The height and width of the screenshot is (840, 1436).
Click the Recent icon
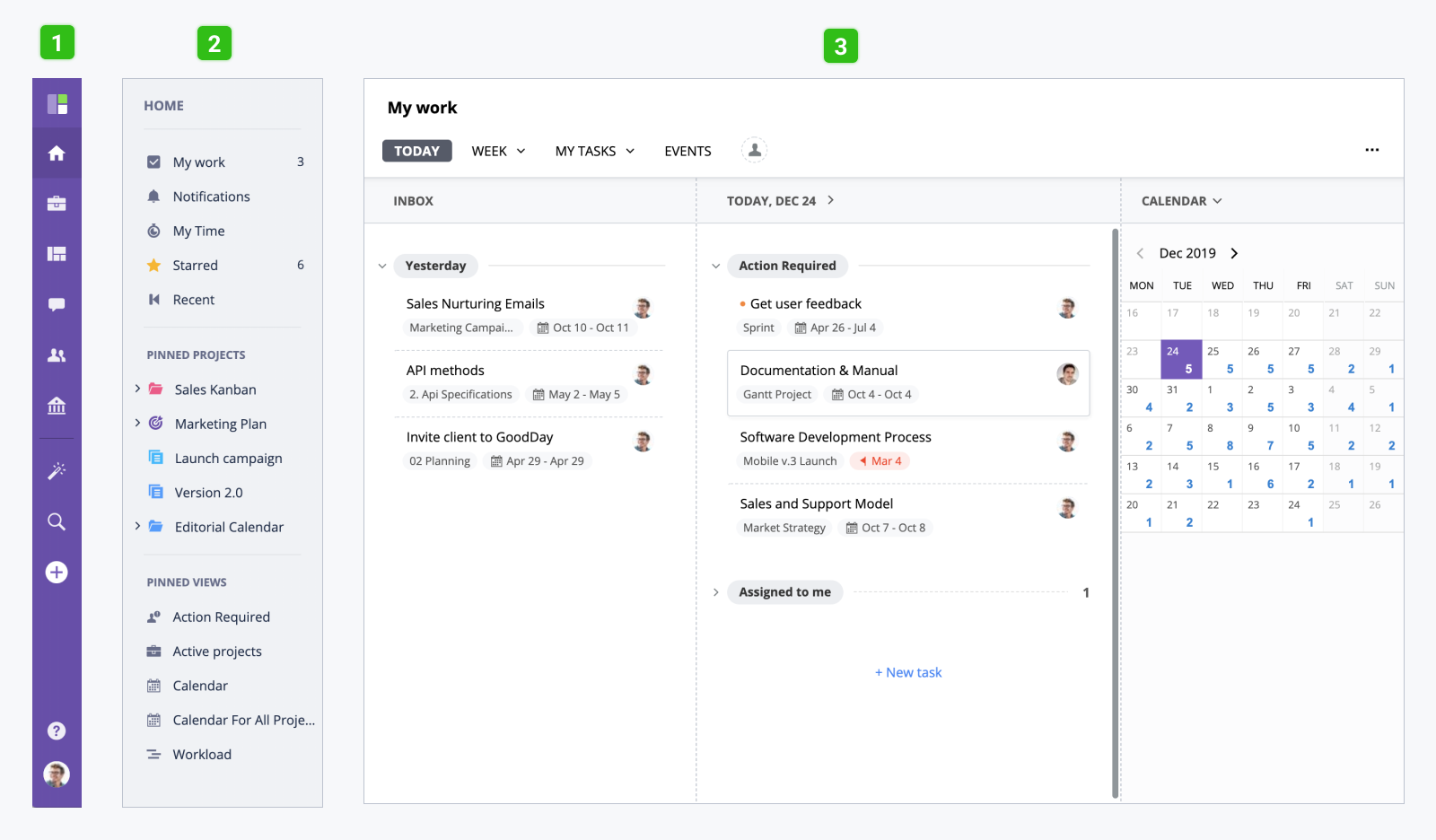click(x=153, y=300)
